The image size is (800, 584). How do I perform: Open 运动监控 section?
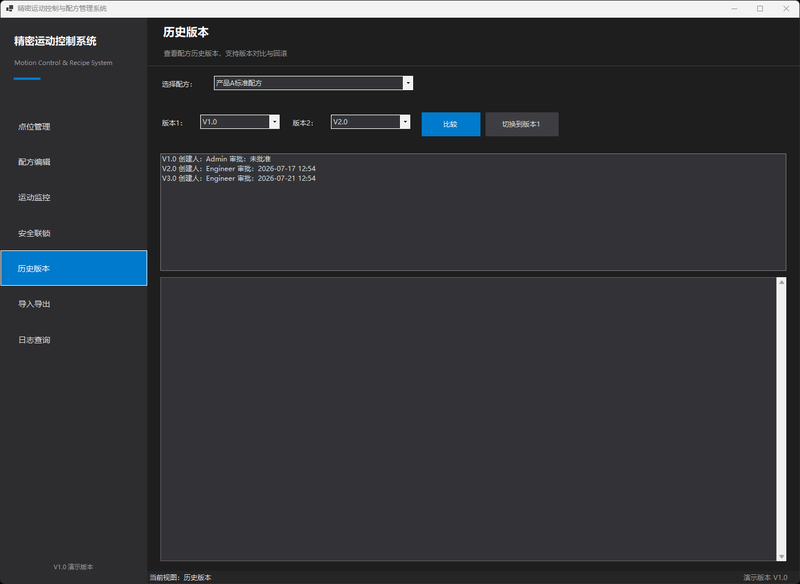[x=74, y=197]
